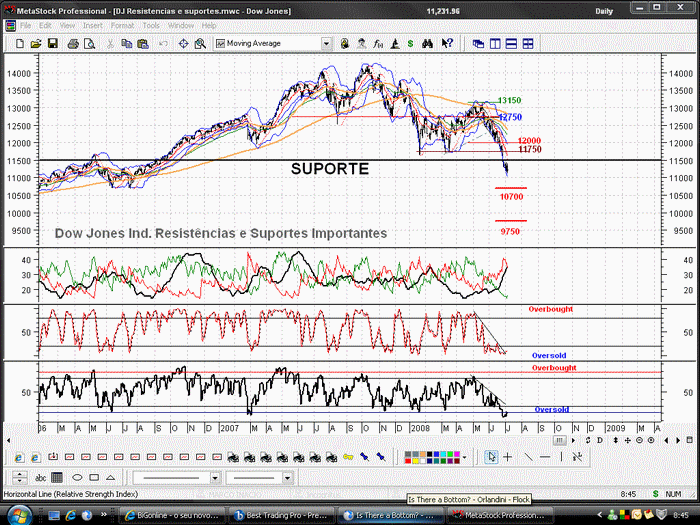Image resolution: width=700 pixels, height=525 pixels.
Task: Click the Paste clipboard icon
Action: [x=143, y=44]
